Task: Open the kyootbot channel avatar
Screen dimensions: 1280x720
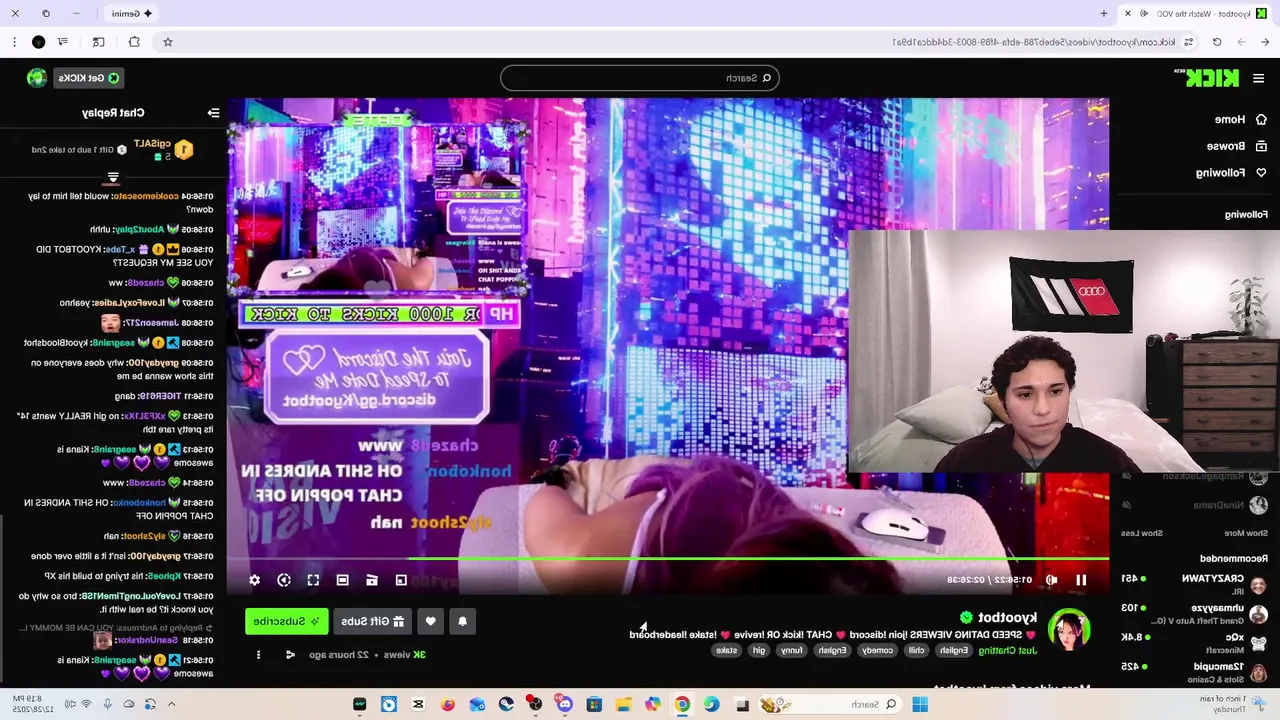Action: tap(1068, 629)
